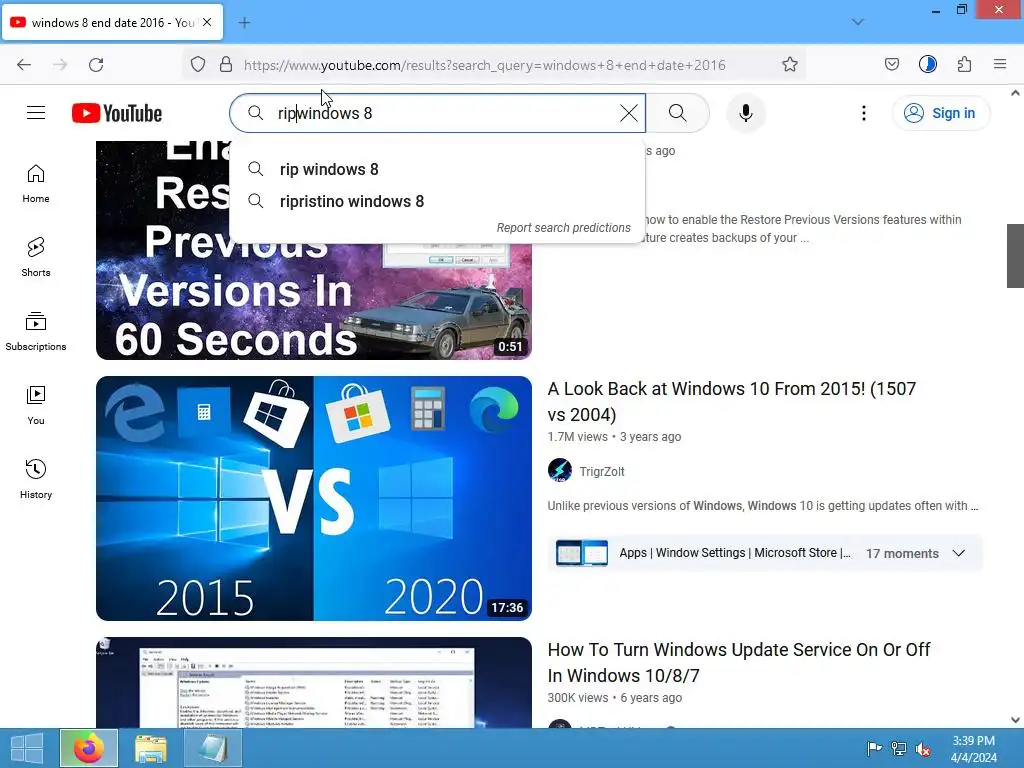The width and height of the screenshot is (1024, 768).
Task: Show site security info padlock icon
Action: pyautogui.click(x=226, y=64)
